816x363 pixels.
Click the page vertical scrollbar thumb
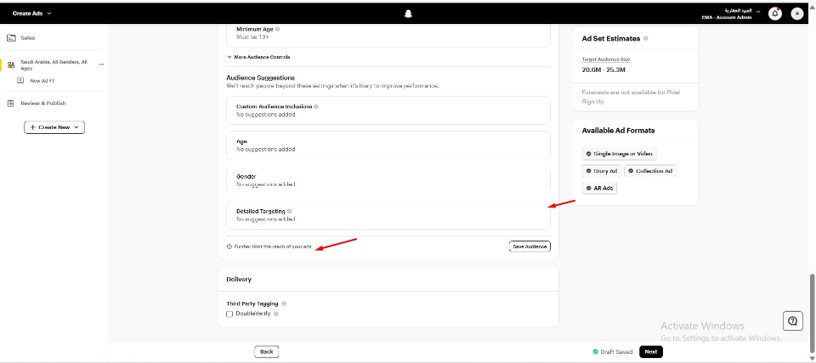pos(811,314)
